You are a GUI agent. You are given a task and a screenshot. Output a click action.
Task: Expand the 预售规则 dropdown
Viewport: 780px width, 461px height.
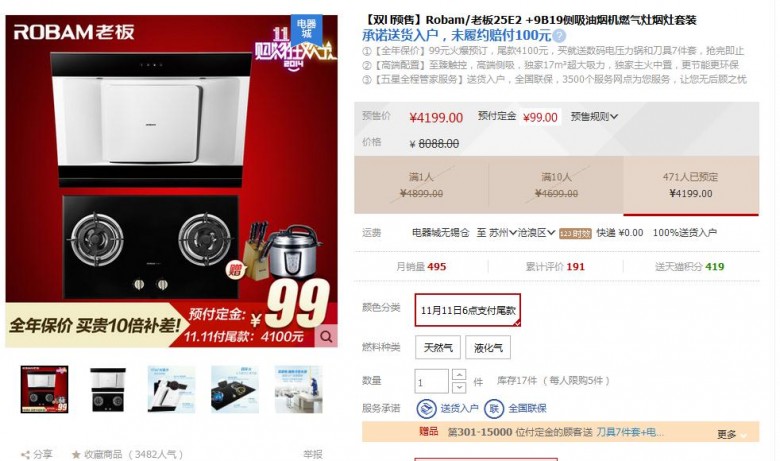[594, 117]
